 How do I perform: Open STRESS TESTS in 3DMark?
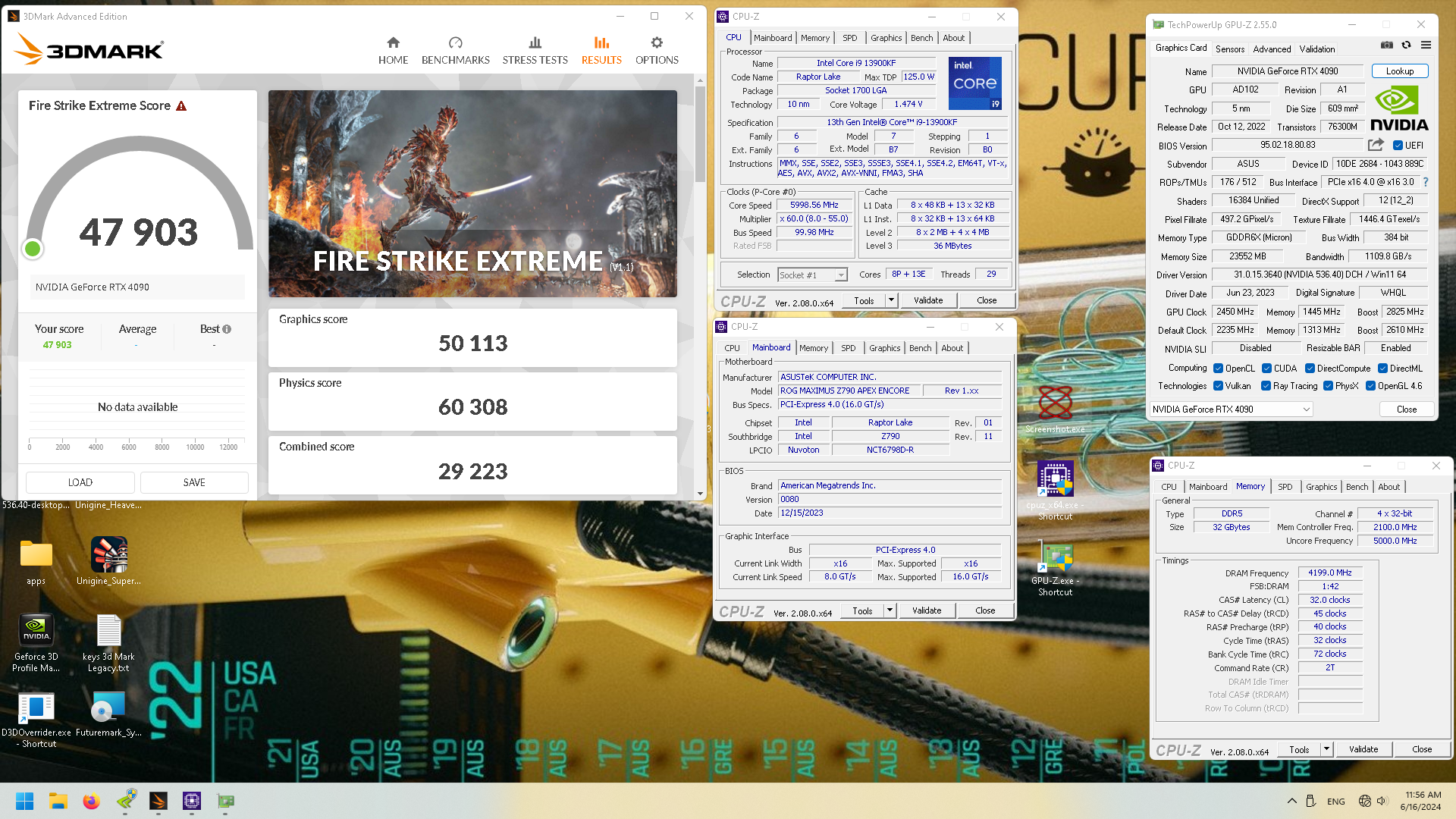[535, 51]
